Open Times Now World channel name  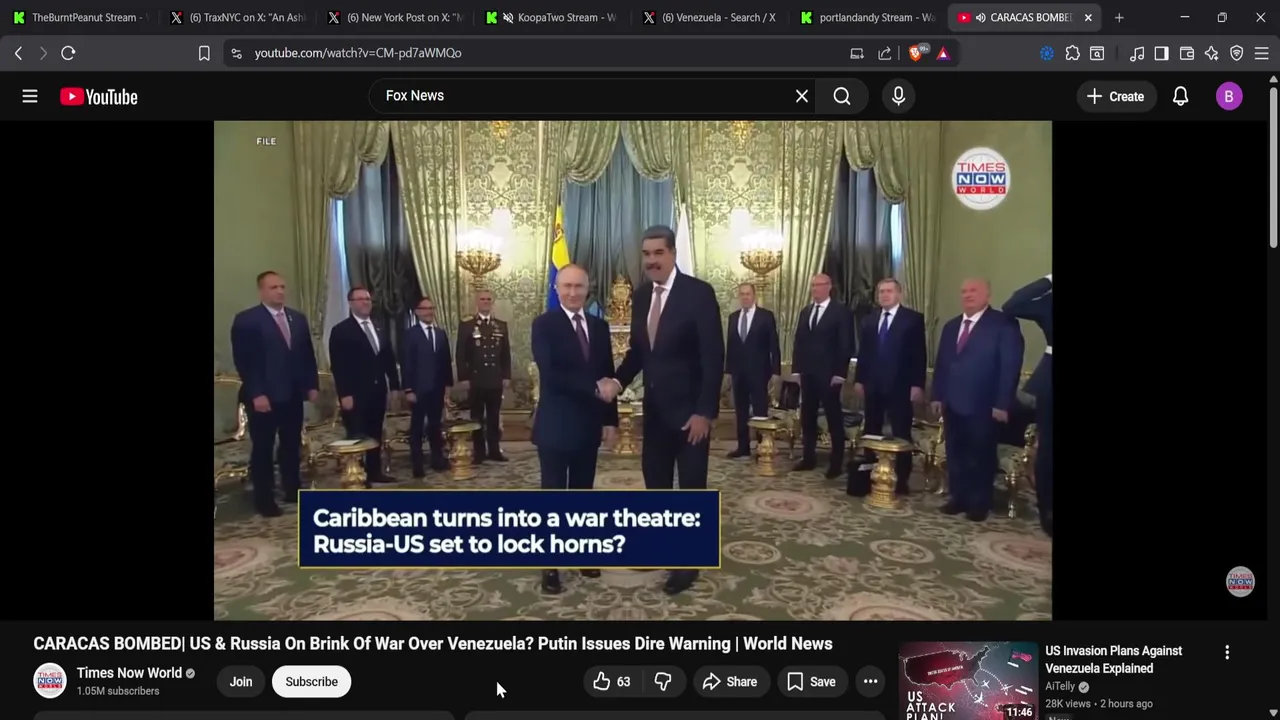(129, 673)
